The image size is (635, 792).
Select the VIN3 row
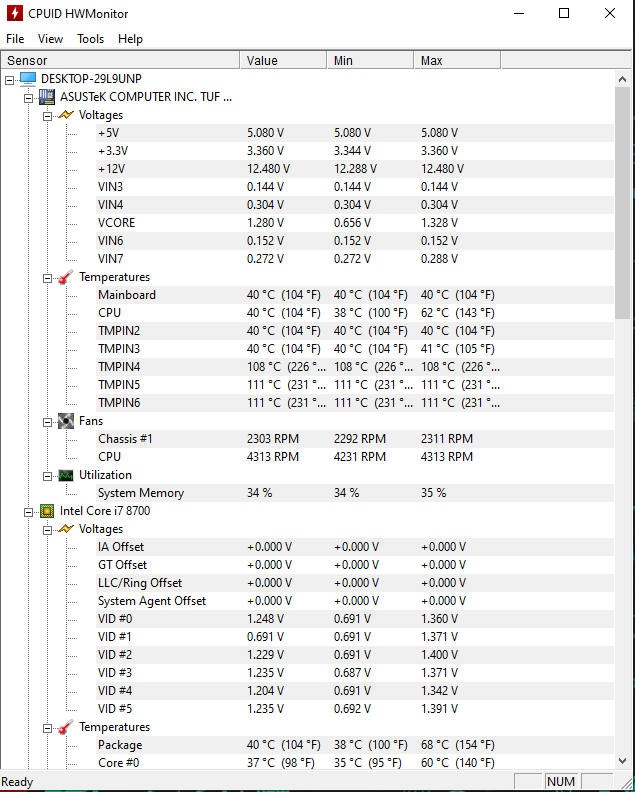(355, 187)
